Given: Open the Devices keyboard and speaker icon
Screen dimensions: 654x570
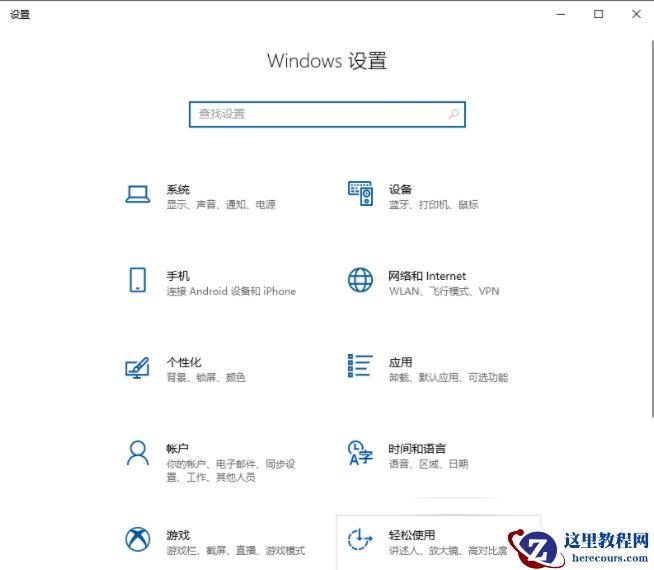Looking at the screenshot, I should point(360,193).
